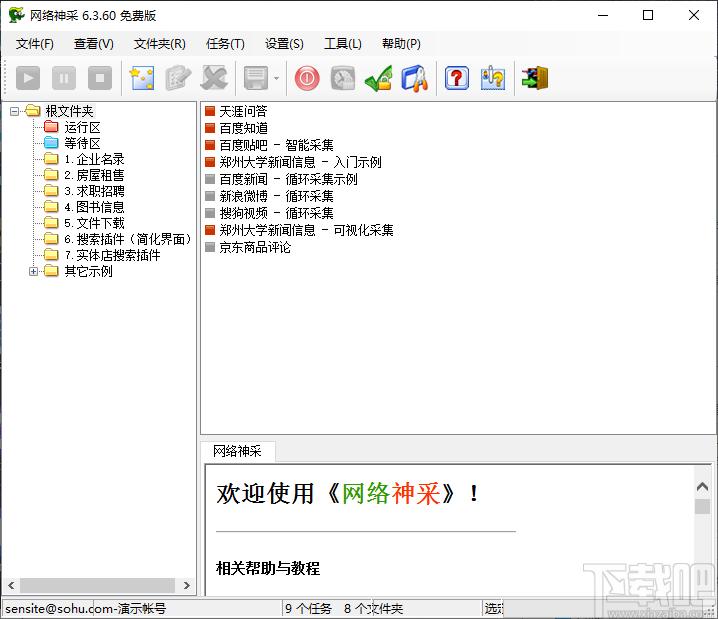Click the folder tree scroll-right arrow
The image size is (718, 619).
(186, 585)
